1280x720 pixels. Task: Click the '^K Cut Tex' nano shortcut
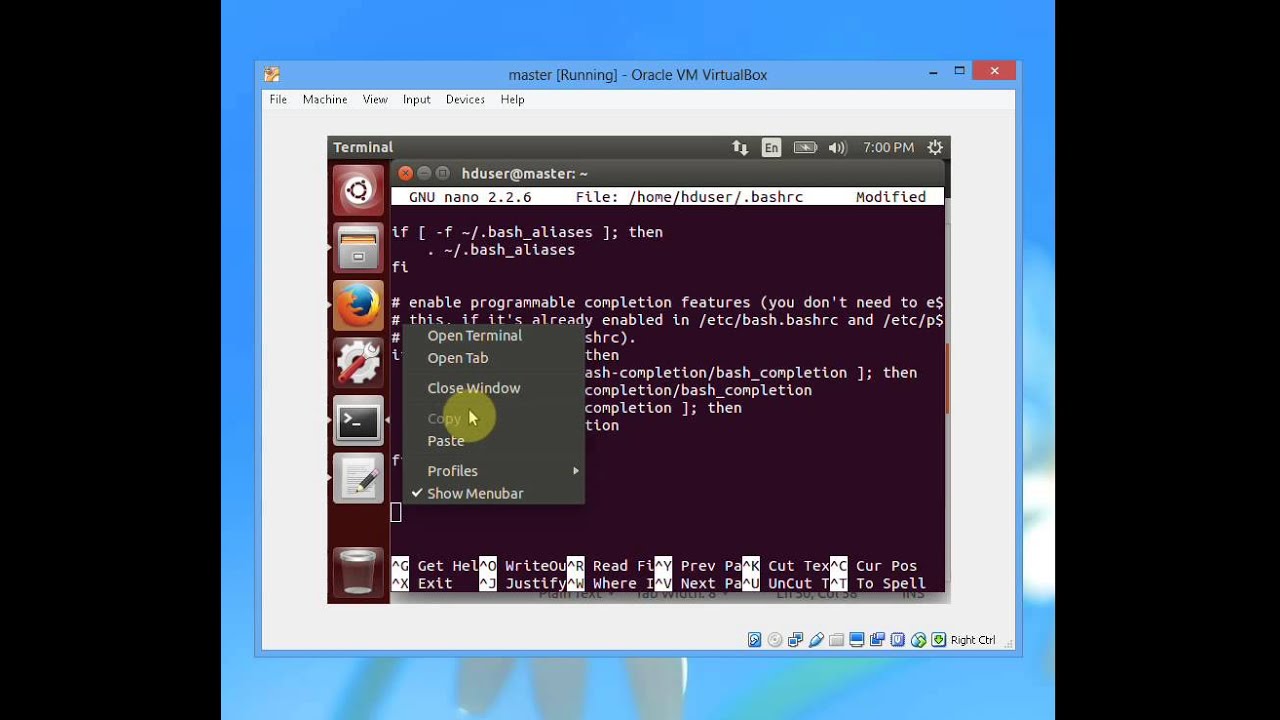(786, 566)
